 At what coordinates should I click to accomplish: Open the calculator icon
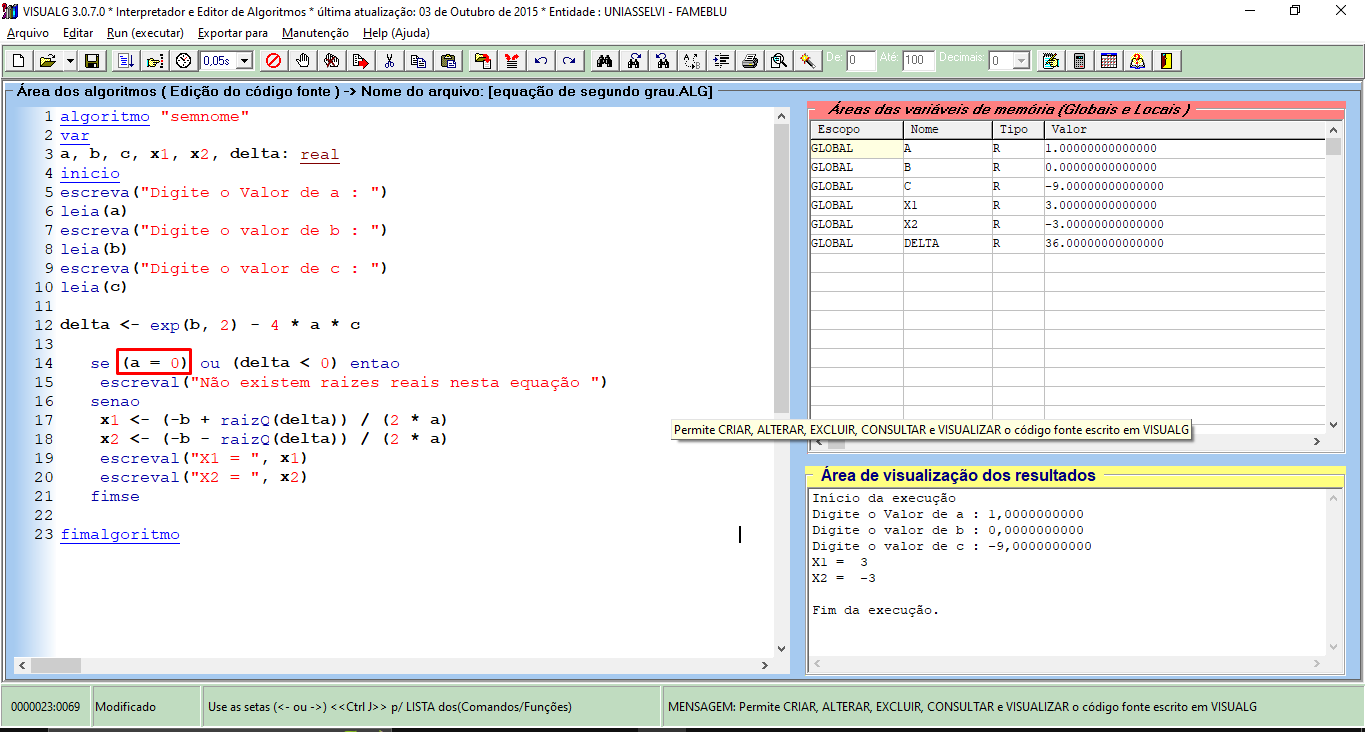tap(1079, 61)
